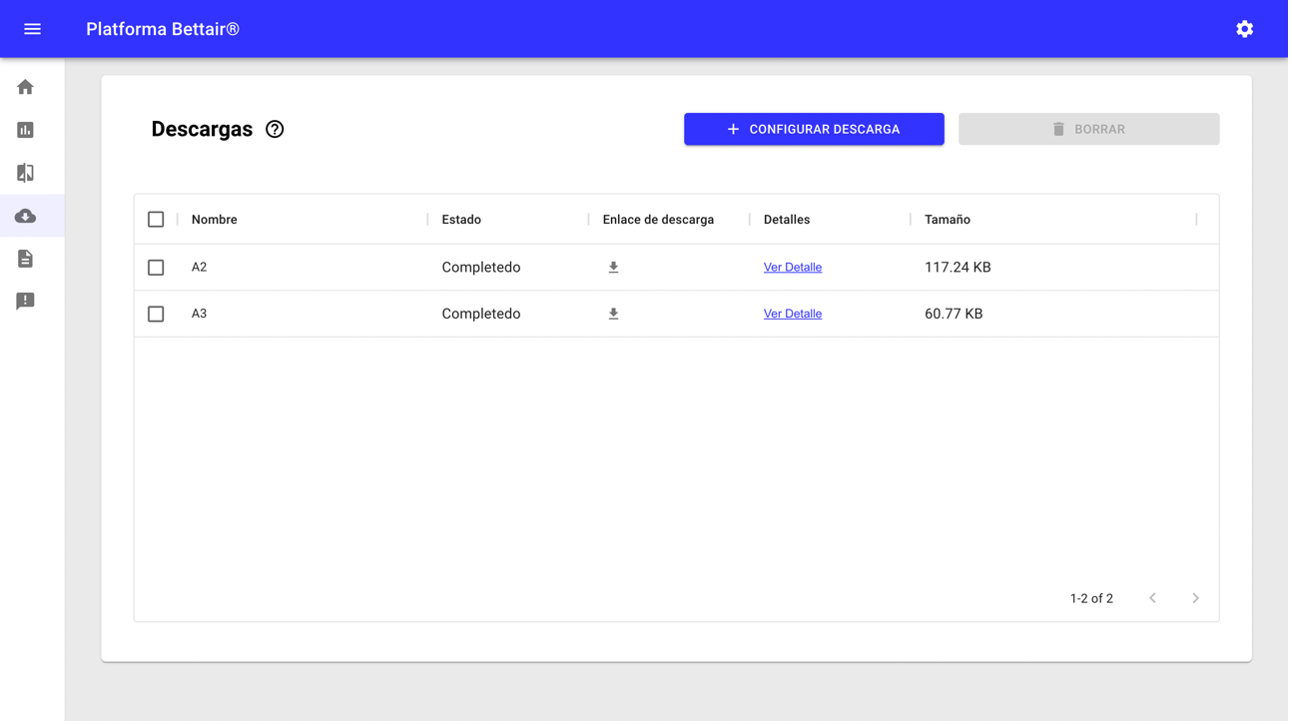Click Completedo status in A2 row
Image resolution: width=1292 pixels, height=724 pixels.
click(x=481, y=267)
